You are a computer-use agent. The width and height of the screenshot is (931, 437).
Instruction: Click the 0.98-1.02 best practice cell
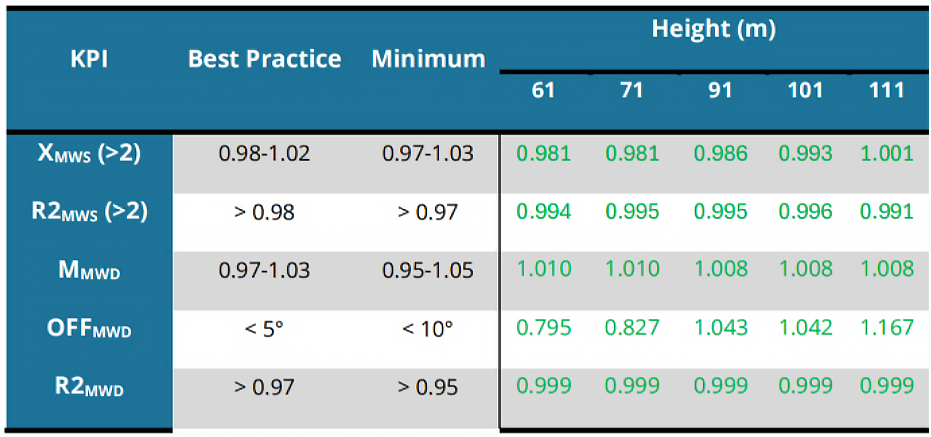coord(264,154)
